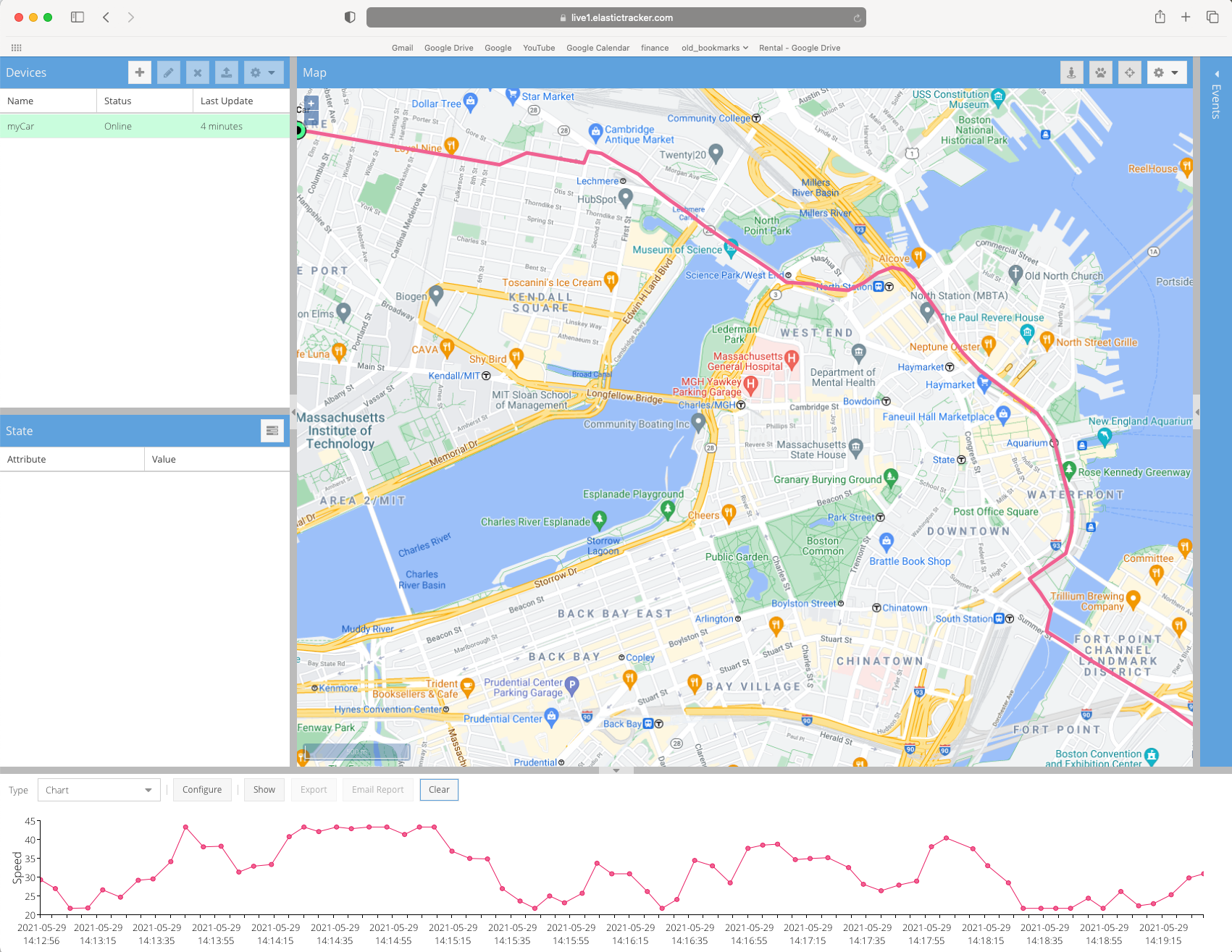Open the finance bookmark in bookmarks bar

coord(654,48)
